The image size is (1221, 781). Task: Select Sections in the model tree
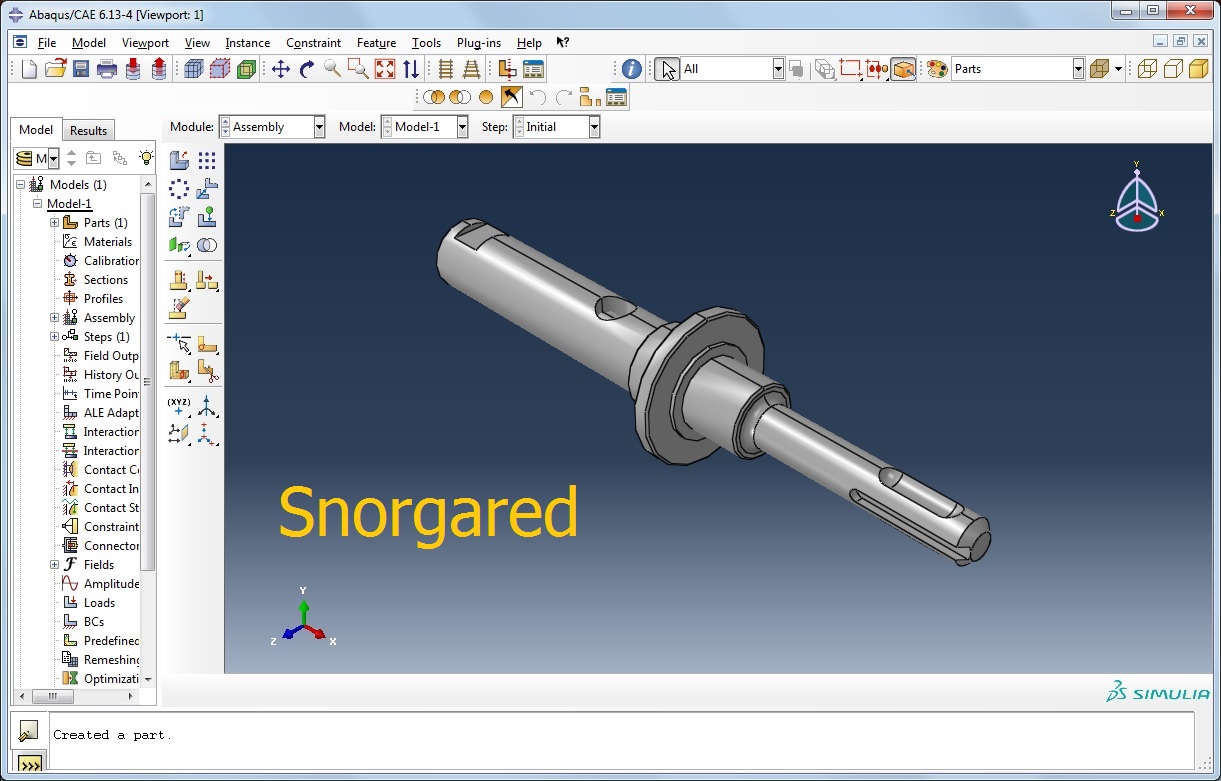[106, 280]
